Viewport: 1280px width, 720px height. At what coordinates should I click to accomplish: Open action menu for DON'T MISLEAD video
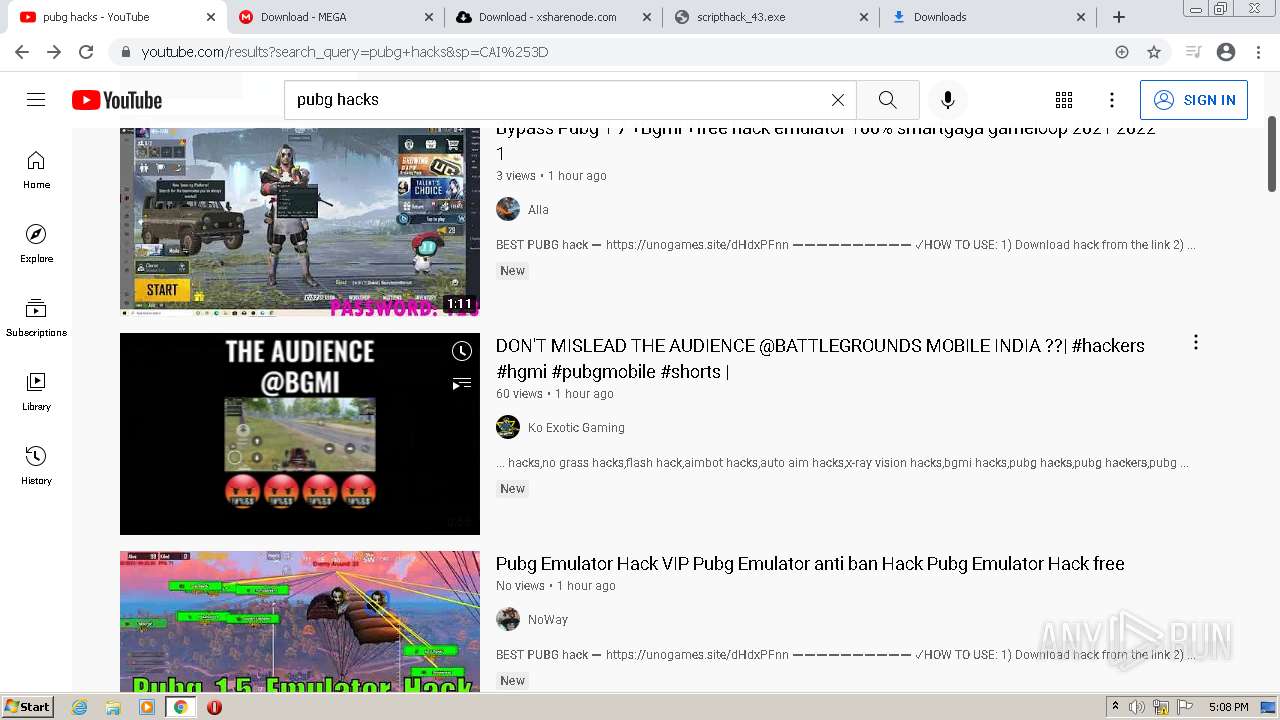(x=1195, y=343)
